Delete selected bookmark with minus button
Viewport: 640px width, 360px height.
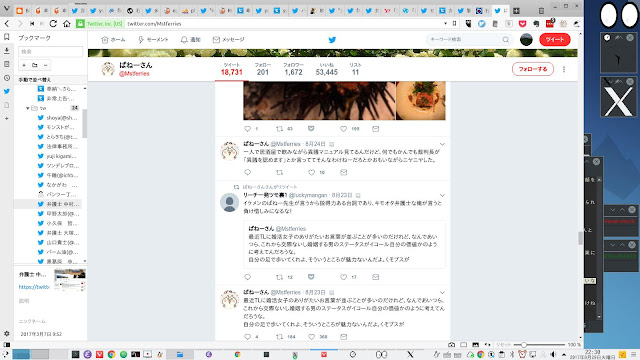(45, 65)
